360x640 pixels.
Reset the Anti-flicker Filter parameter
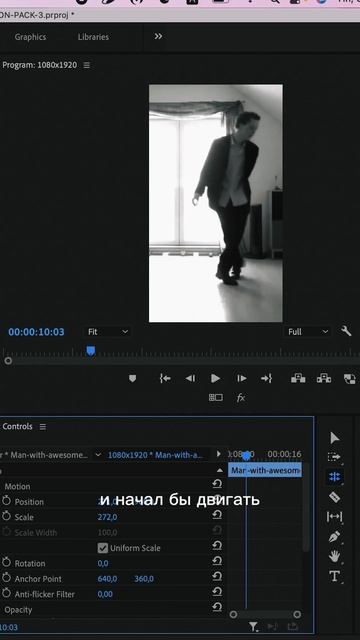[217, 592]
